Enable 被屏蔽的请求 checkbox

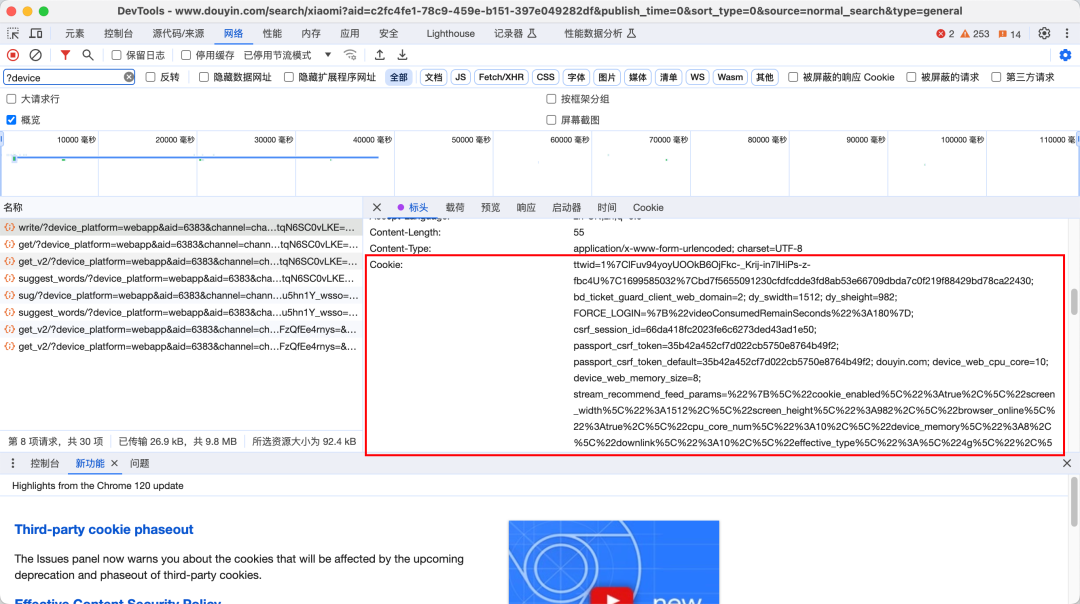[x=911, y=77]
